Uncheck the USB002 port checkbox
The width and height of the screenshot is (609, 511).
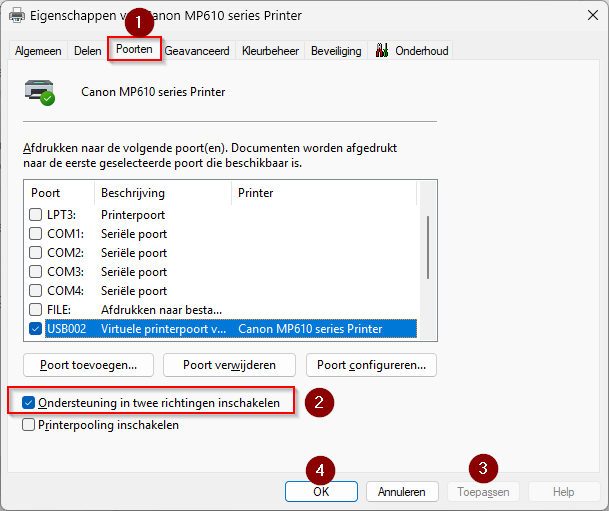(x=36, y=328)
